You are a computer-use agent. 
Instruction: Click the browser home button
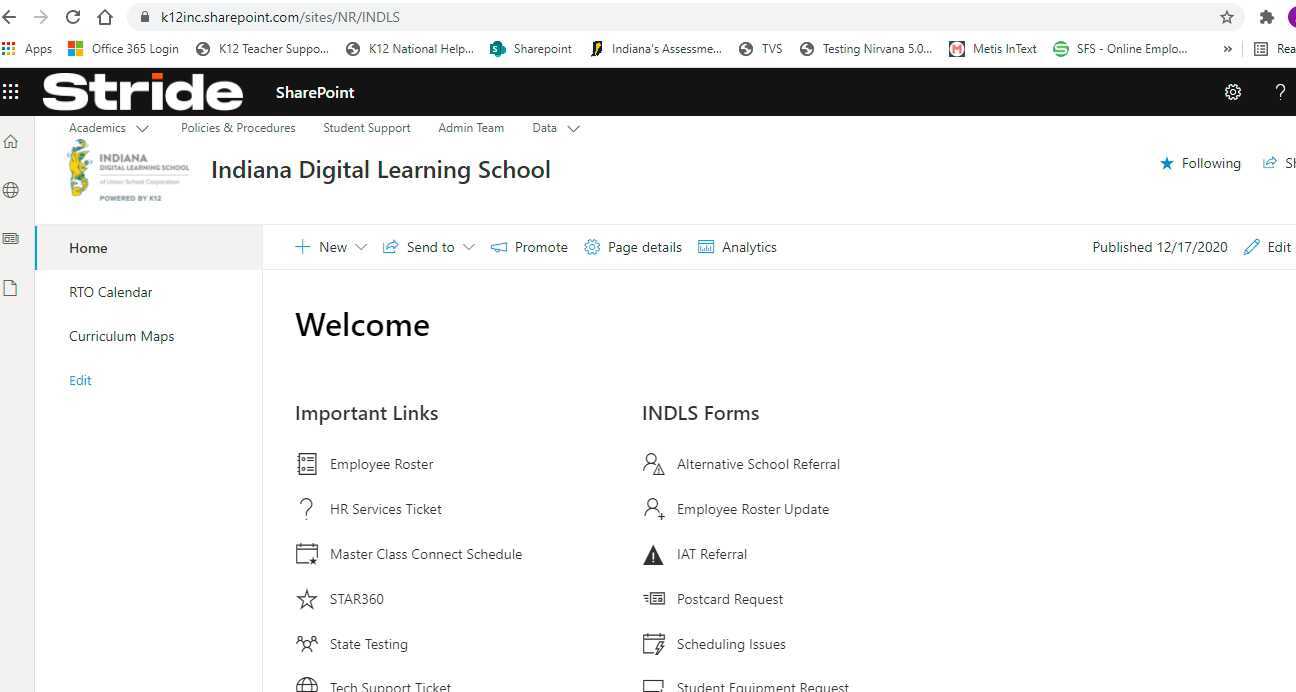tap(105, 17)
